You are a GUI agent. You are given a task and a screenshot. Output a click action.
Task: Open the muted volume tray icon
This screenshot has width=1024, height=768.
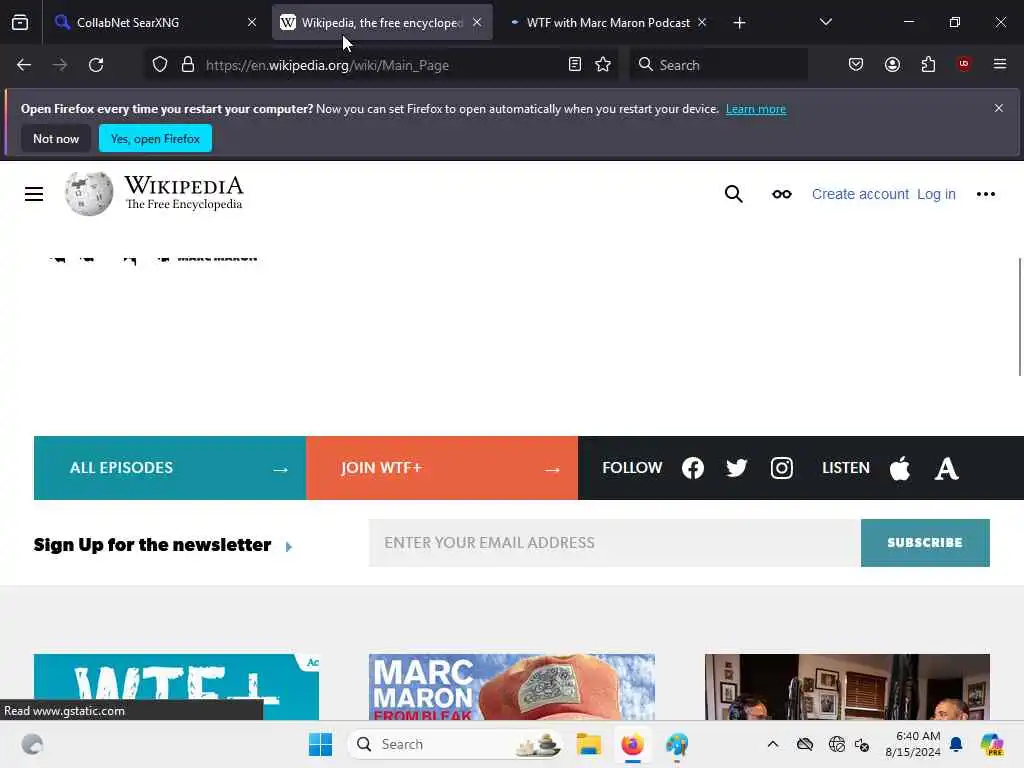(862, 744)
